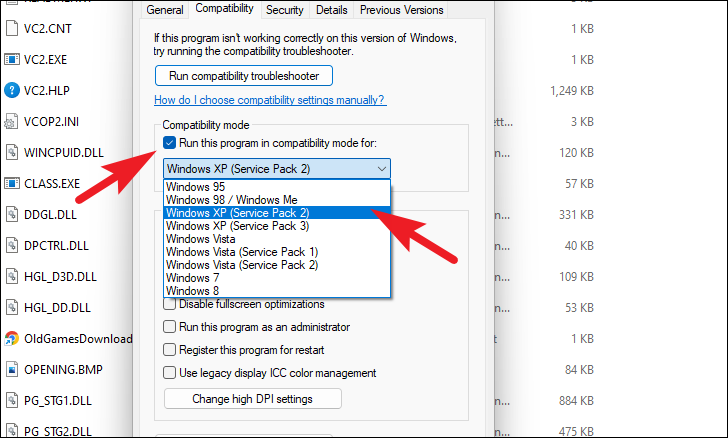
Task: Click Change high DPI settings button
Action: [x=253, y=399]
